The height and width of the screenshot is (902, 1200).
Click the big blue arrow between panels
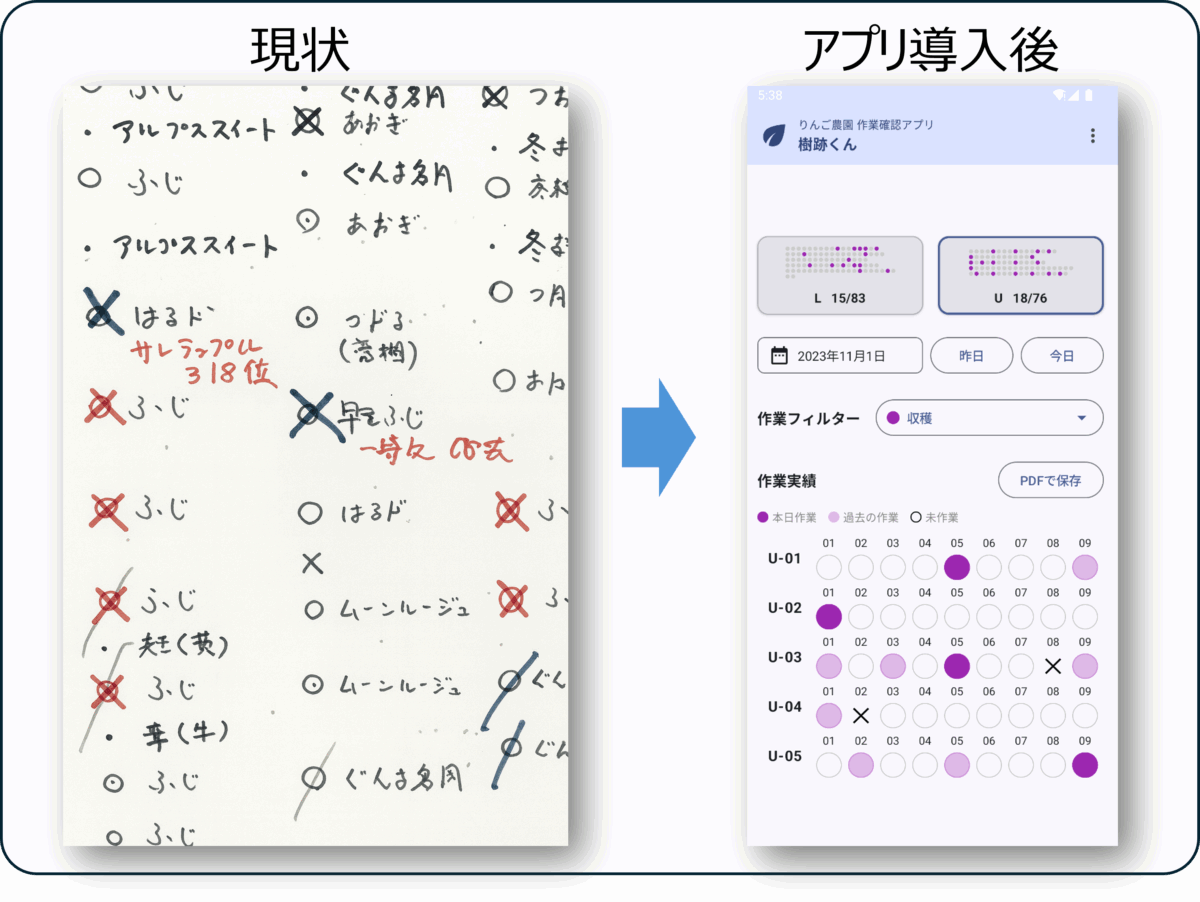click(x=658, y=437)
